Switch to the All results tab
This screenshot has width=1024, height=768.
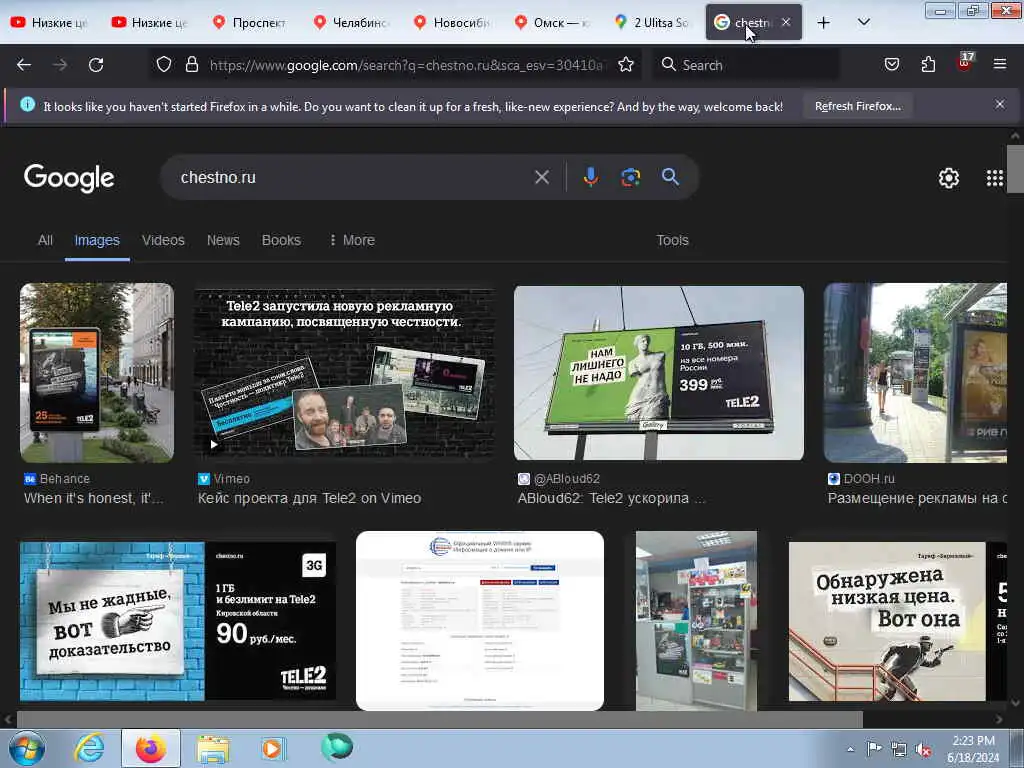[45, 240]
